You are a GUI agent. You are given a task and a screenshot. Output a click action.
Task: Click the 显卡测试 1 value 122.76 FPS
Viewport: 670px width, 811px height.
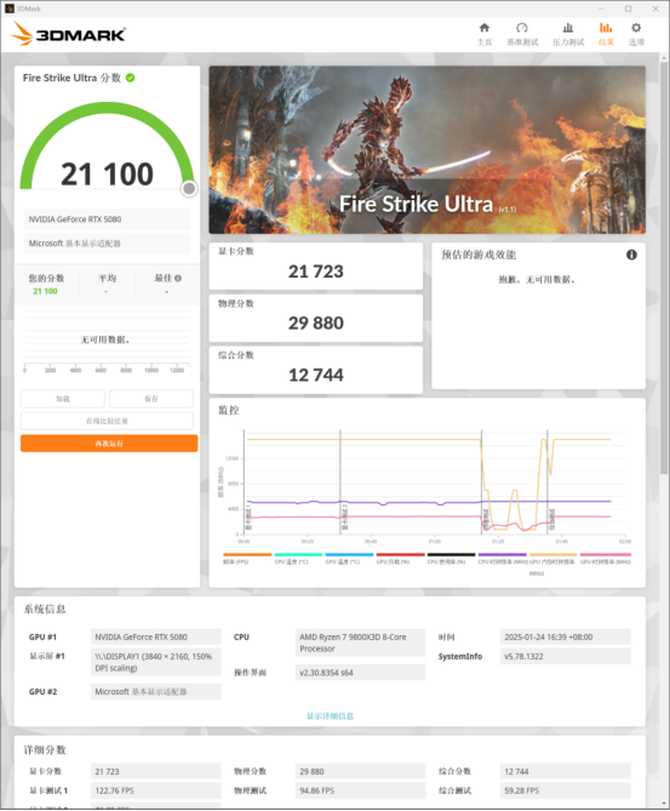[156, 790]
